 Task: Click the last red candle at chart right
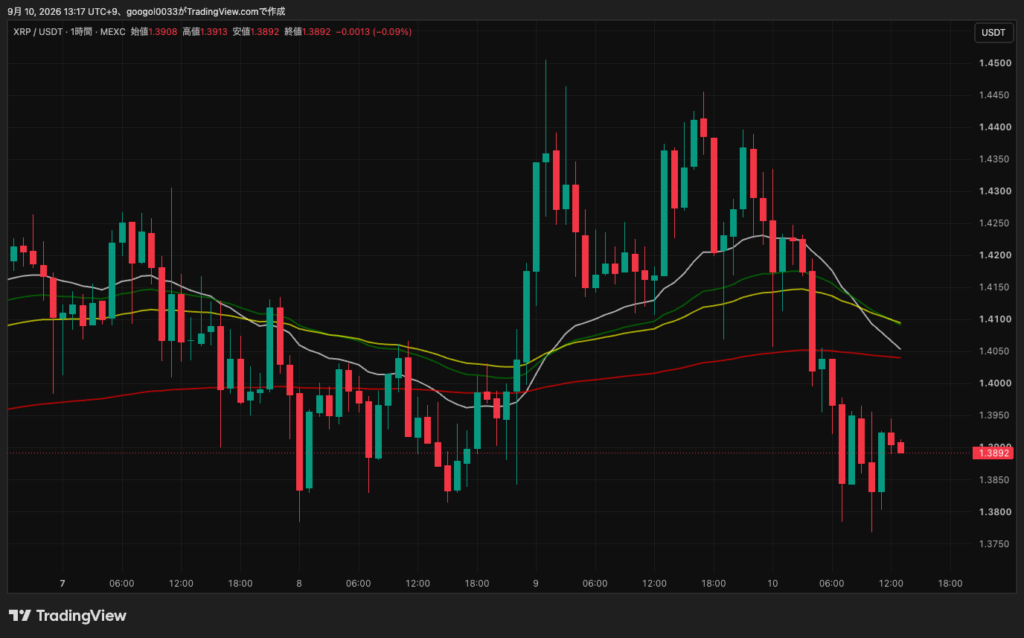pyautogui.click(x=901, y=447)
